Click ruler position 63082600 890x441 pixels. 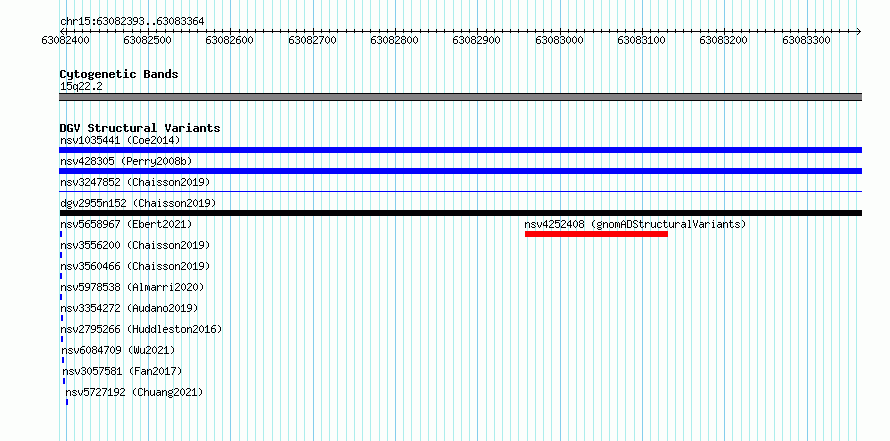click(x=230, y=40)
